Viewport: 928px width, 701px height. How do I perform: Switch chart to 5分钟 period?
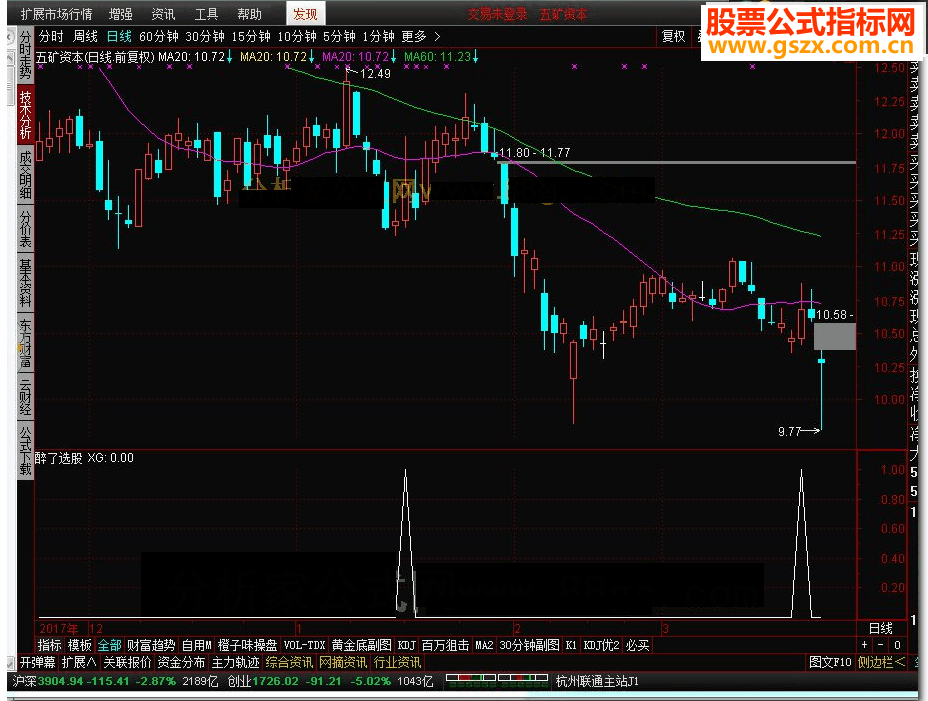point(339,37)
